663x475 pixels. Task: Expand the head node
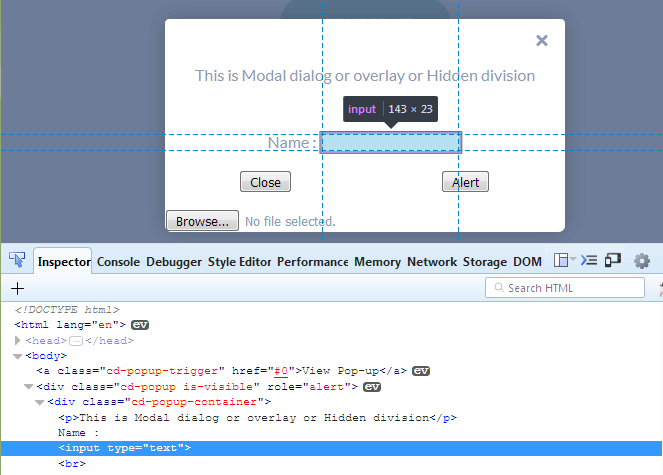[17, 340]
